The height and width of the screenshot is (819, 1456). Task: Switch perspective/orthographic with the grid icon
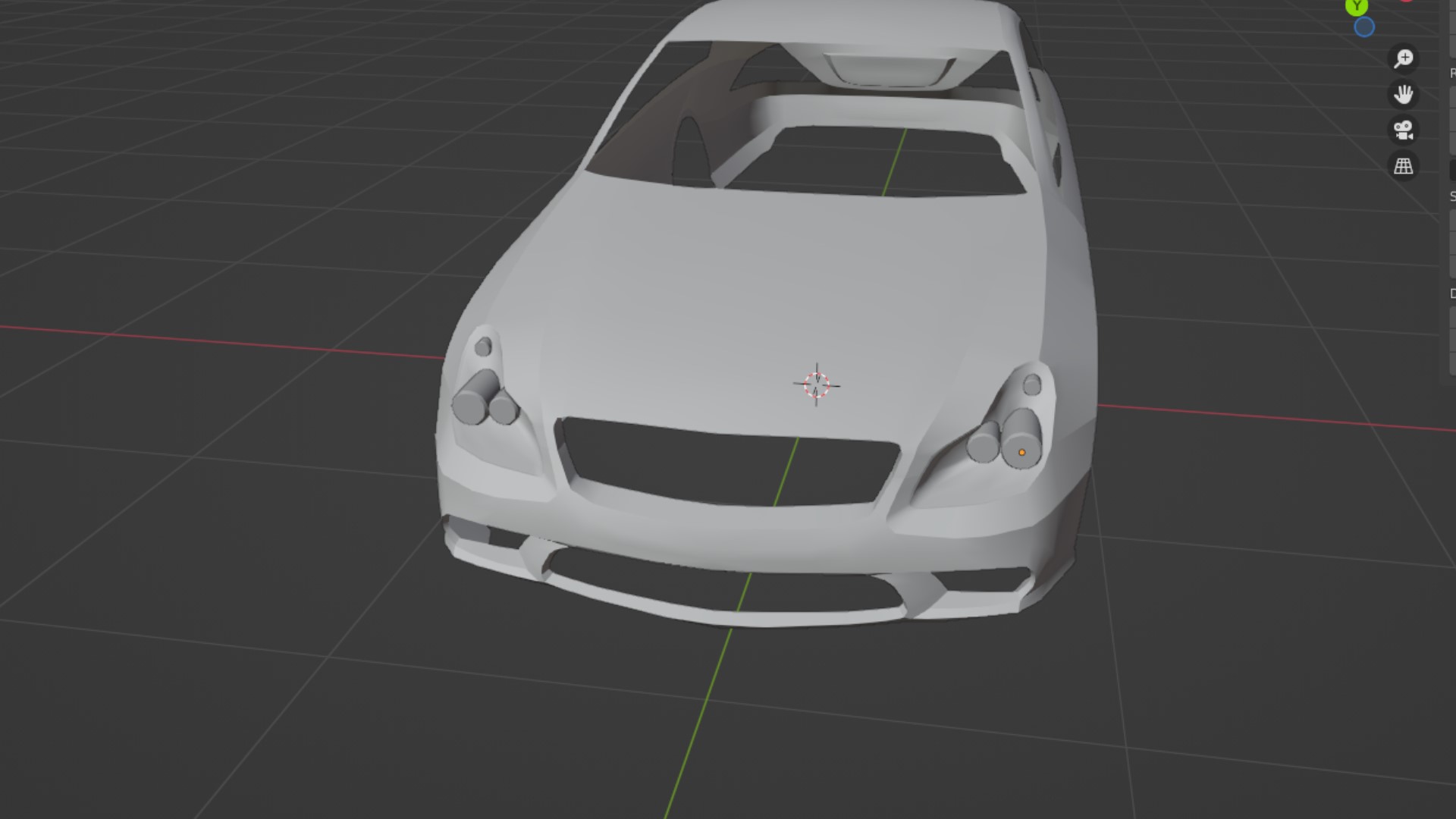coord(1403,165)
